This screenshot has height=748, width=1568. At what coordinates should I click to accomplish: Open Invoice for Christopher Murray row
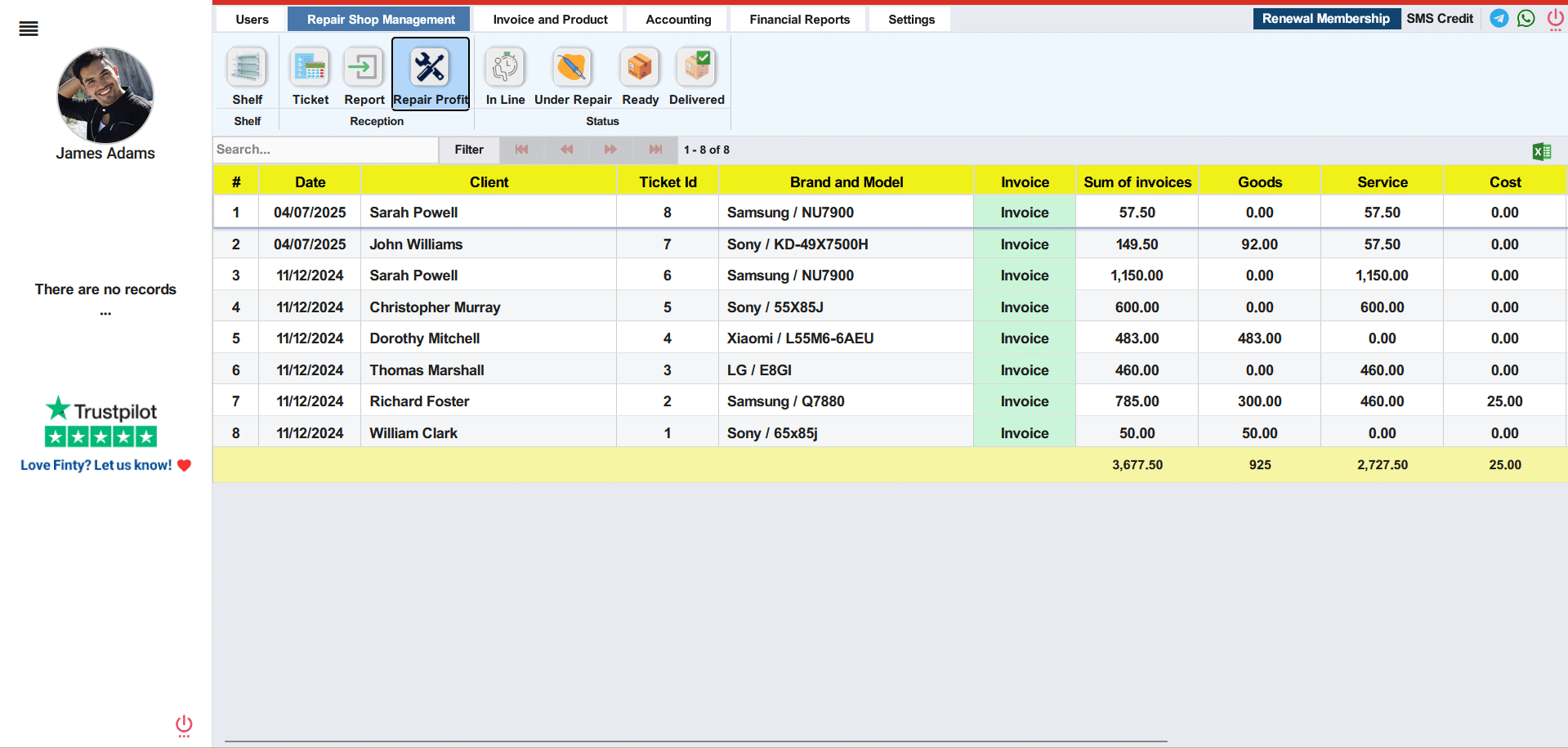tap(1025, 307)
